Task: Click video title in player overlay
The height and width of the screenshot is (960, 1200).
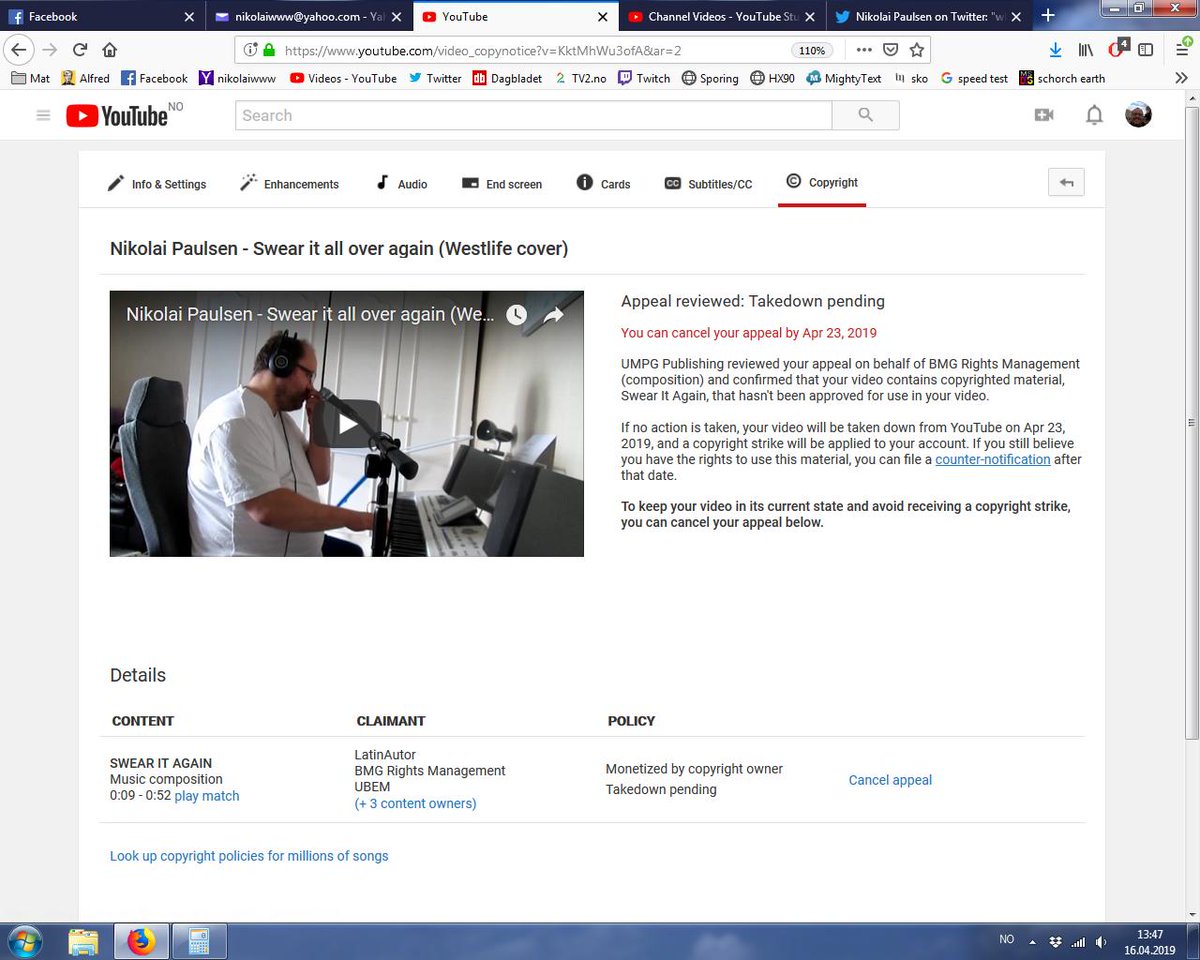Action: click(310, 315)
